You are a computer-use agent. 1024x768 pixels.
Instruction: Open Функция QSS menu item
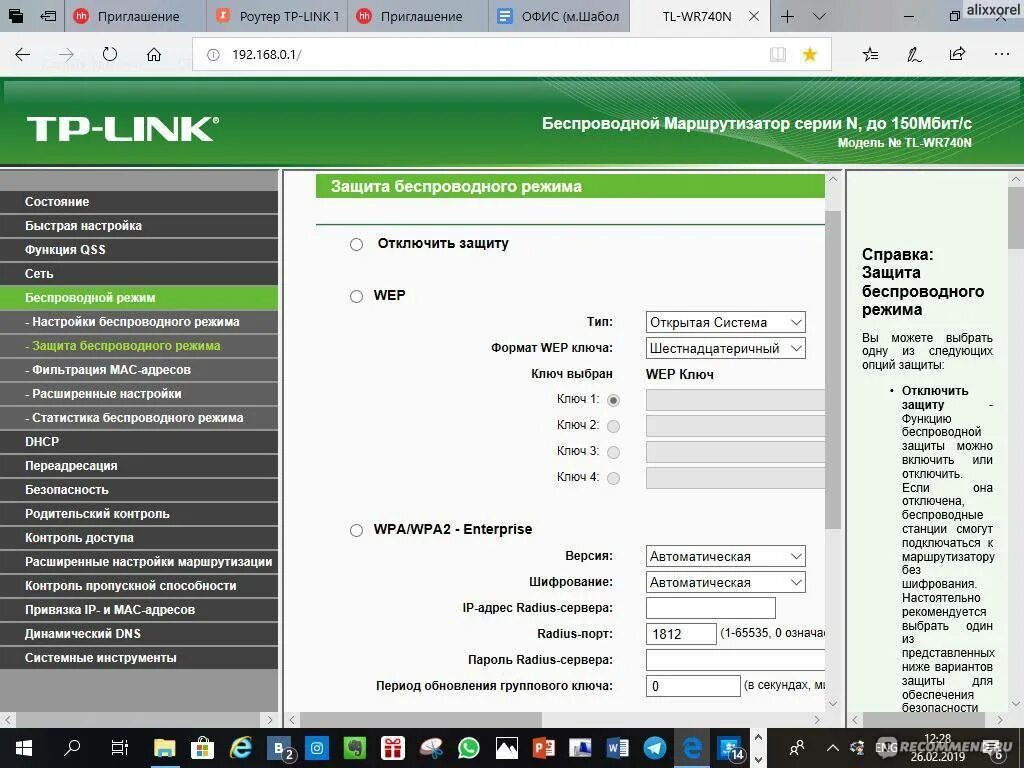point(139,249)
